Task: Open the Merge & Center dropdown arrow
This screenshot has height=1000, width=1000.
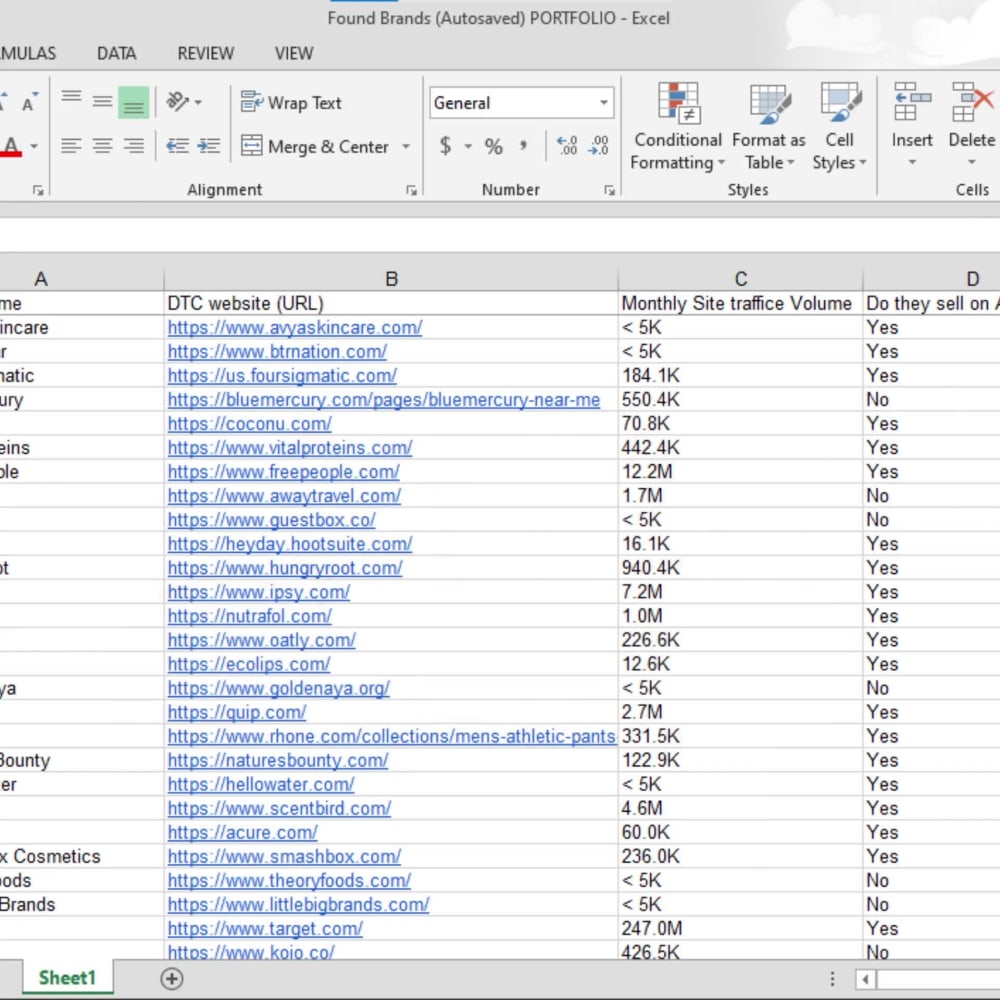Action: click(x=405, y=146)
